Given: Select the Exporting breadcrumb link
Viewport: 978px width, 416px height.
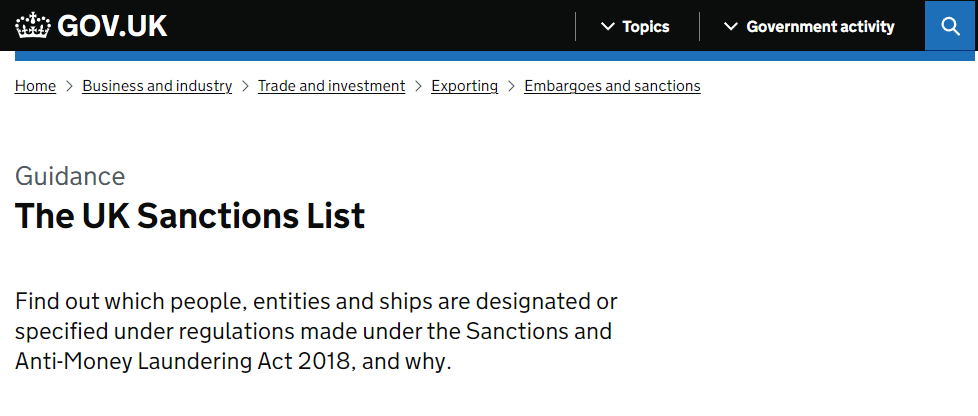Looking at the screenshot, I should point(464,86).
